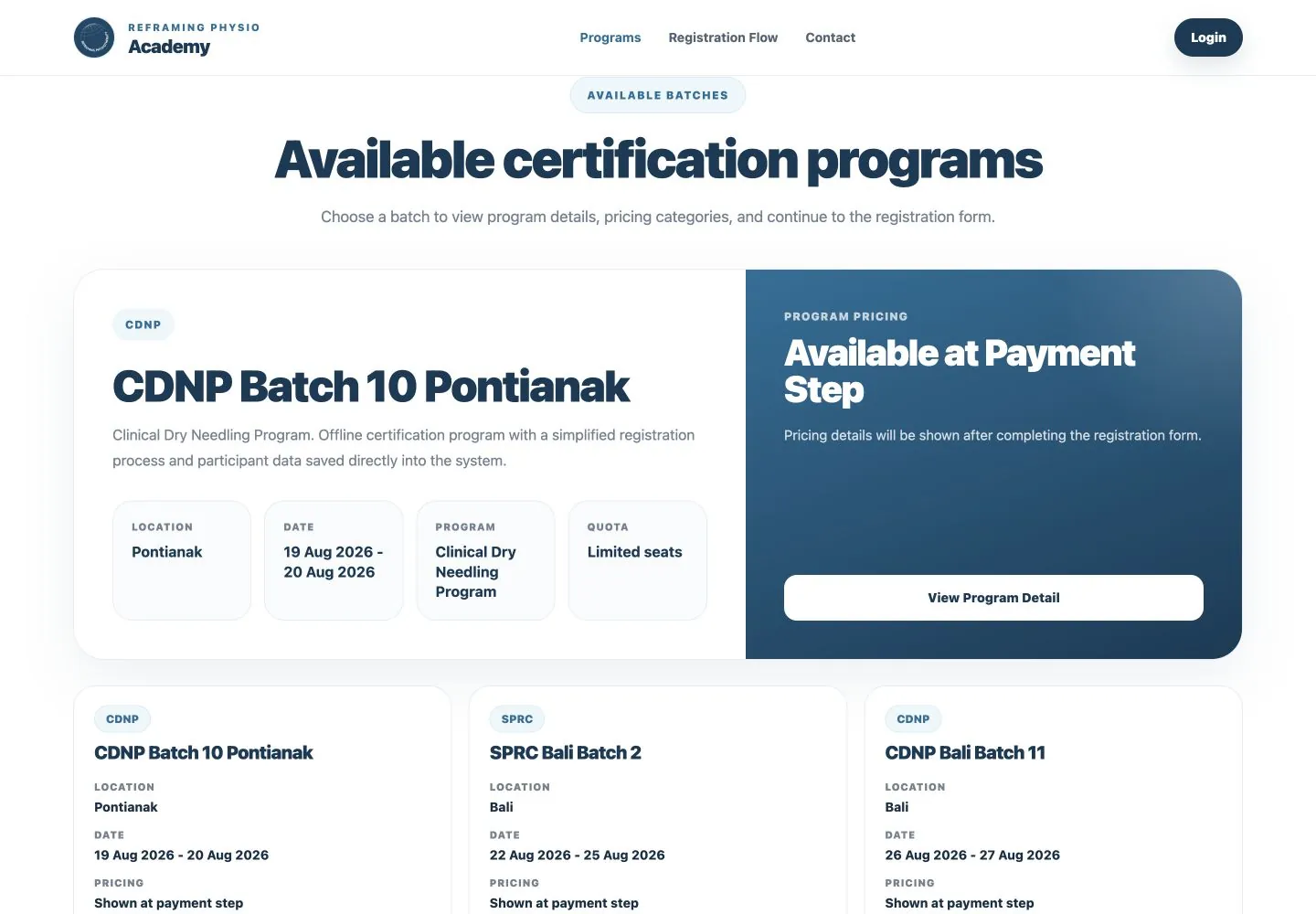
Task: Click the SPRC badge on the Bali Batch 2 card
Action: (x=517, y=719)
